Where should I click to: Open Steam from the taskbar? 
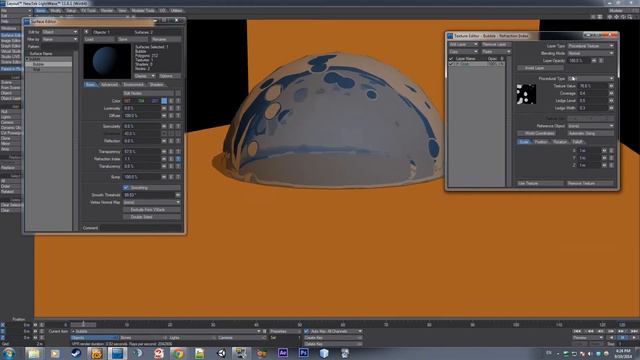tap(76, 353)
